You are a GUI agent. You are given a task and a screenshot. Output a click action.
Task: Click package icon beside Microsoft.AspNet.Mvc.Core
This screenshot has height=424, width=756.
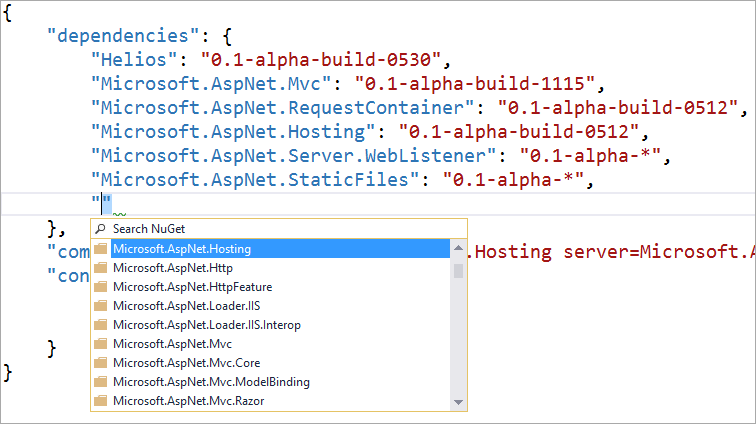click(100, 363)
